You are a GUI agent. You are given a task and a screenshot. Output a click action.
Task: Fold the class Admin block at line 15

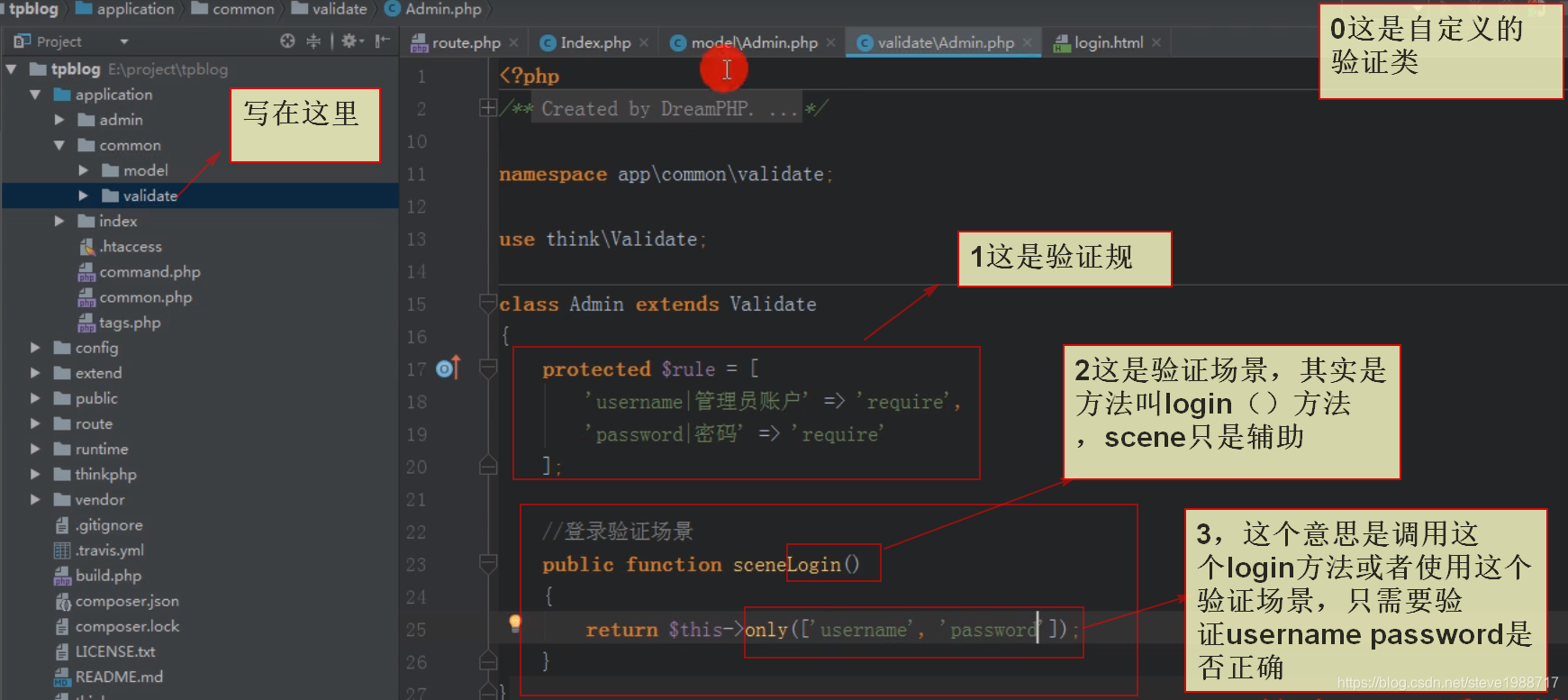point(488,304)
